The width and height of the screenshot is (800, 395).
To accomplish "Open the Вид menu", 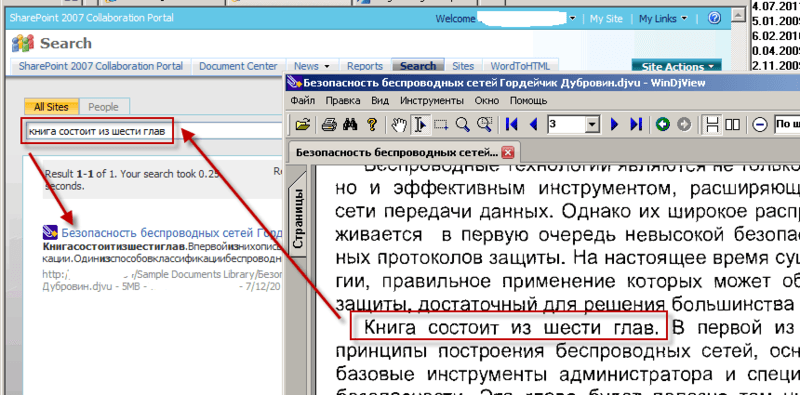I will 380,101.
